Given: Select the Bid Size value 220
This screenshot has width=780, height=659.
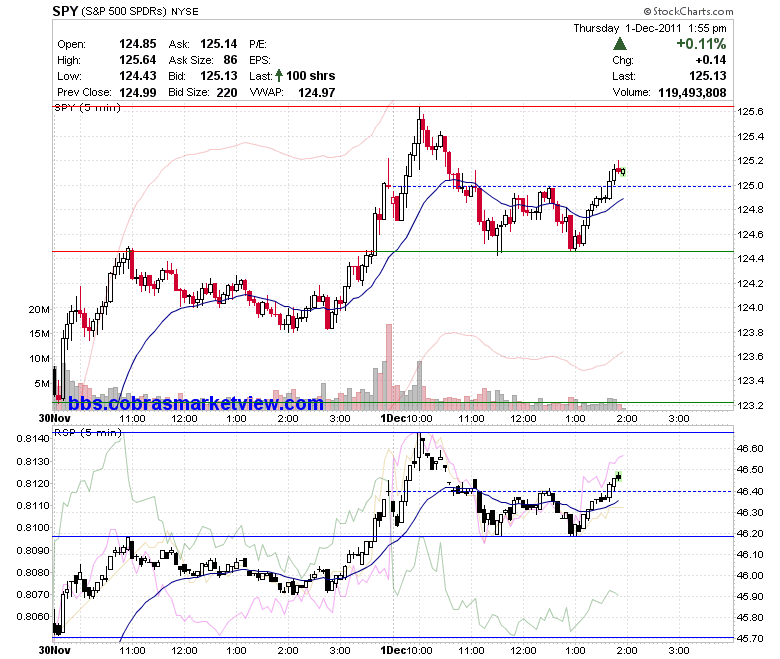Looking at the screenshot, I should click(227, 93).
